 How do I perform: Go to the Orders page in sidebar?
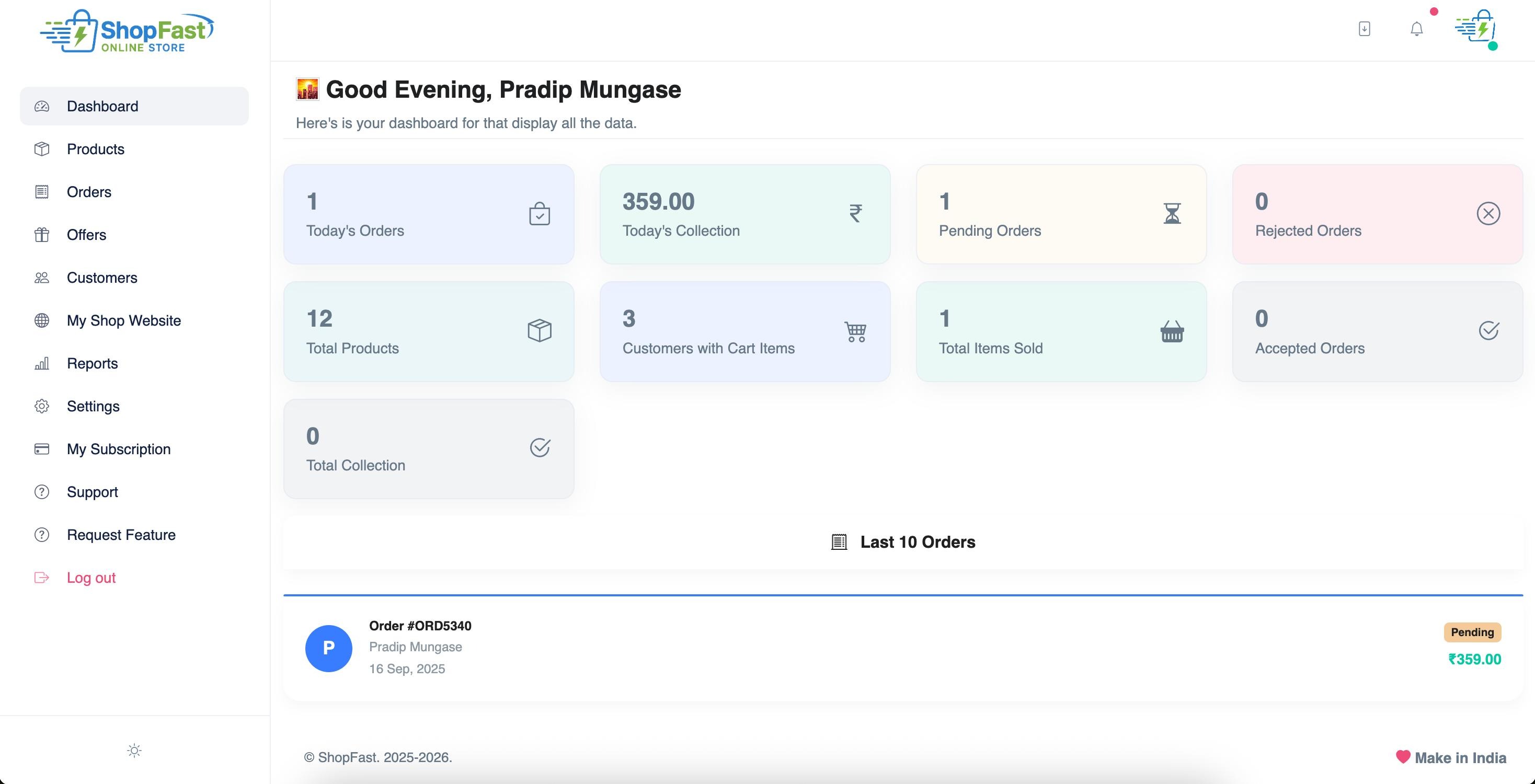tap(89, 192)
